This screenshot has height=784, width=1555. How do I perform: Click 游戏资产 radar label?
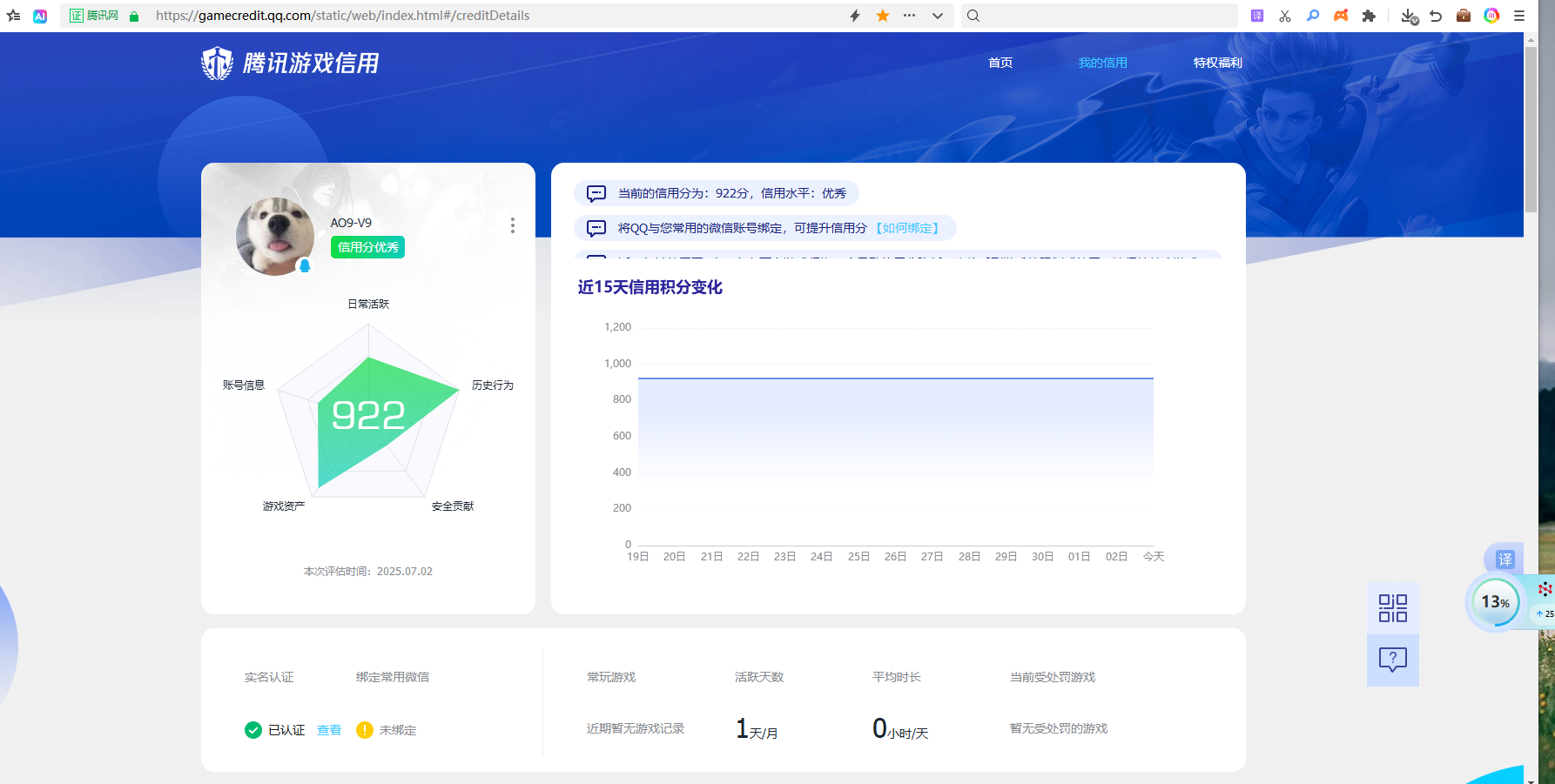pos(284,506)
